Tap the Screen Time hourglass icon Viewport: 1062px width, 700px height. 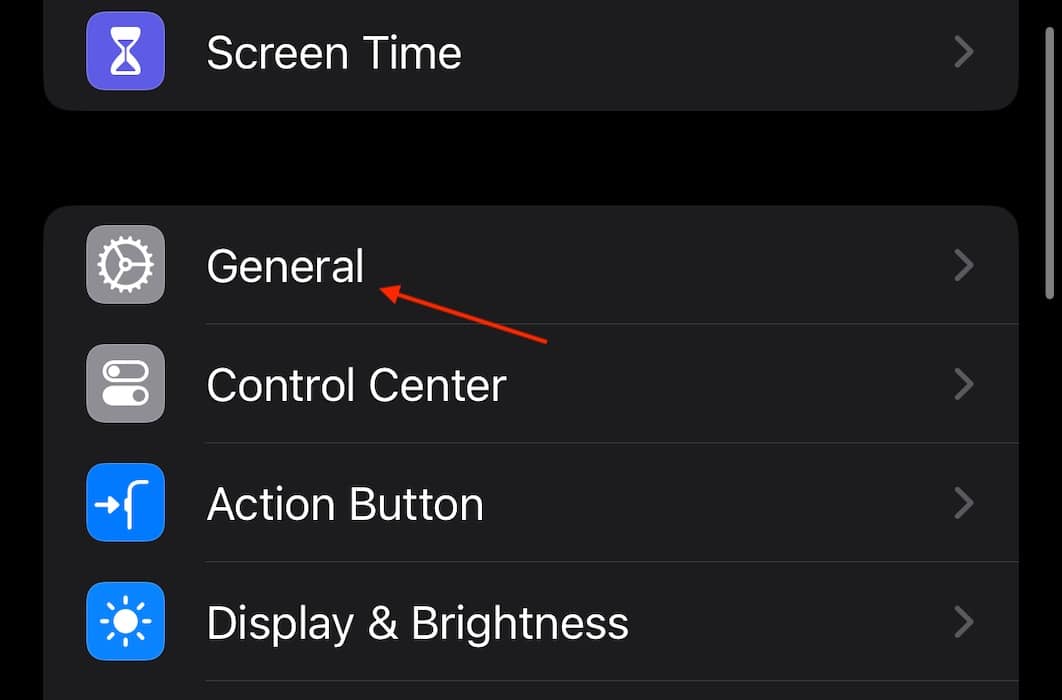pos(125,51)
